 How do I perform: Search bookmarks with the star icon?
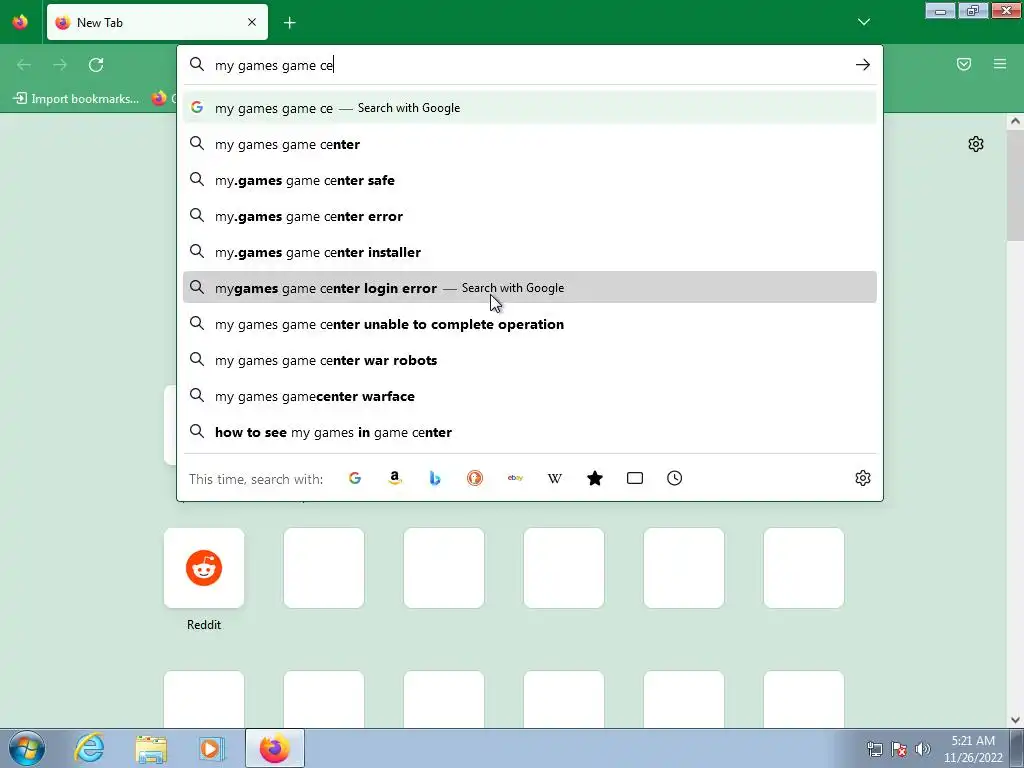595,478
